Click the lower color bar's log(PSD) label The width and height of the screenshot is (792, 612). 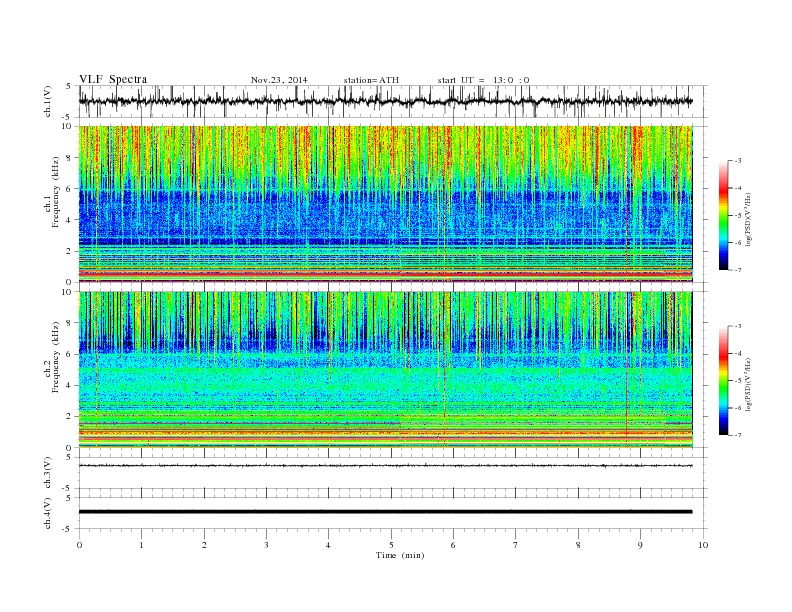pos(748,383)
